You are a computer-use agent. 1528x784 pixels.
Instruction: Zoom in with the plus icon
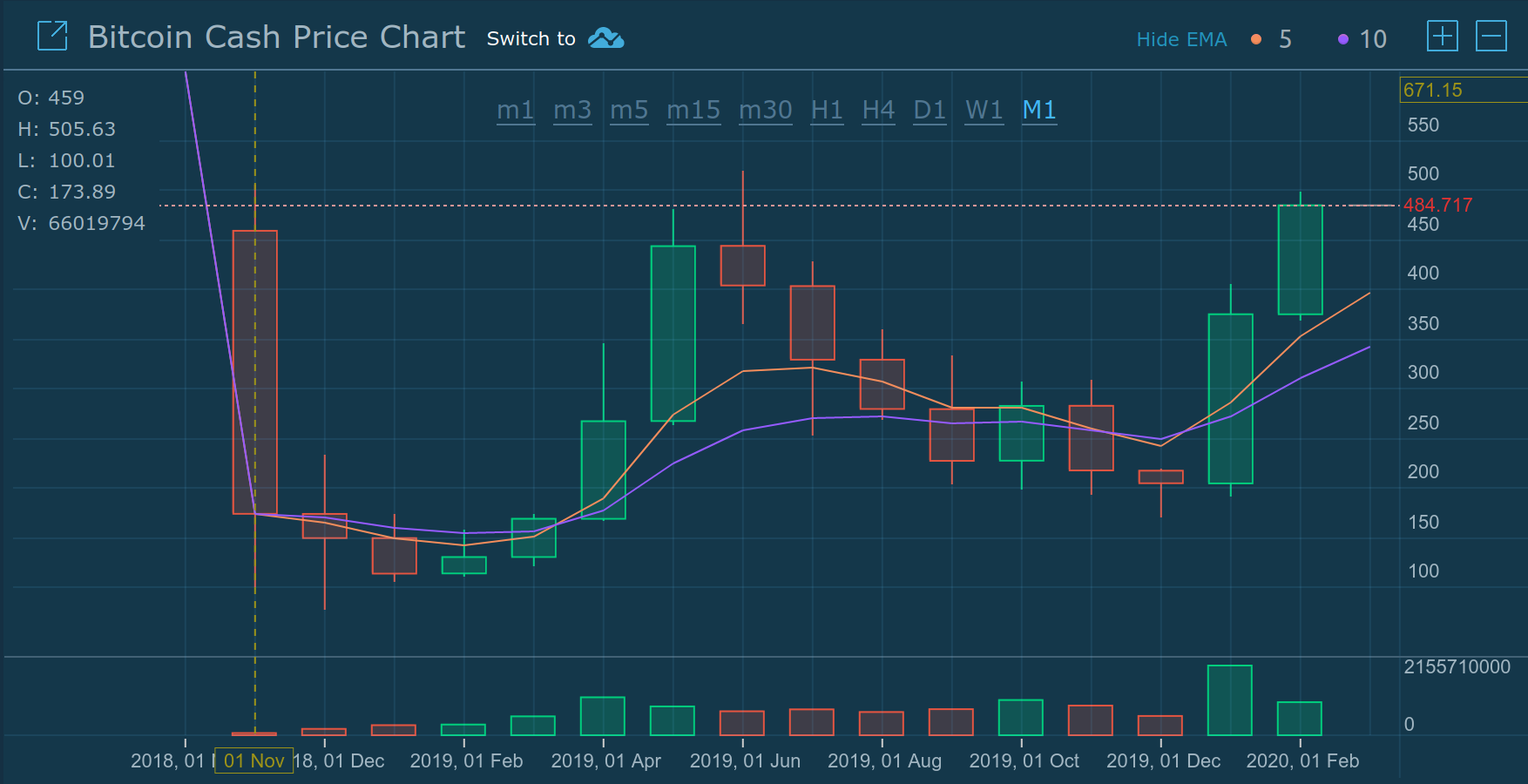click(x=1443, y=37)
